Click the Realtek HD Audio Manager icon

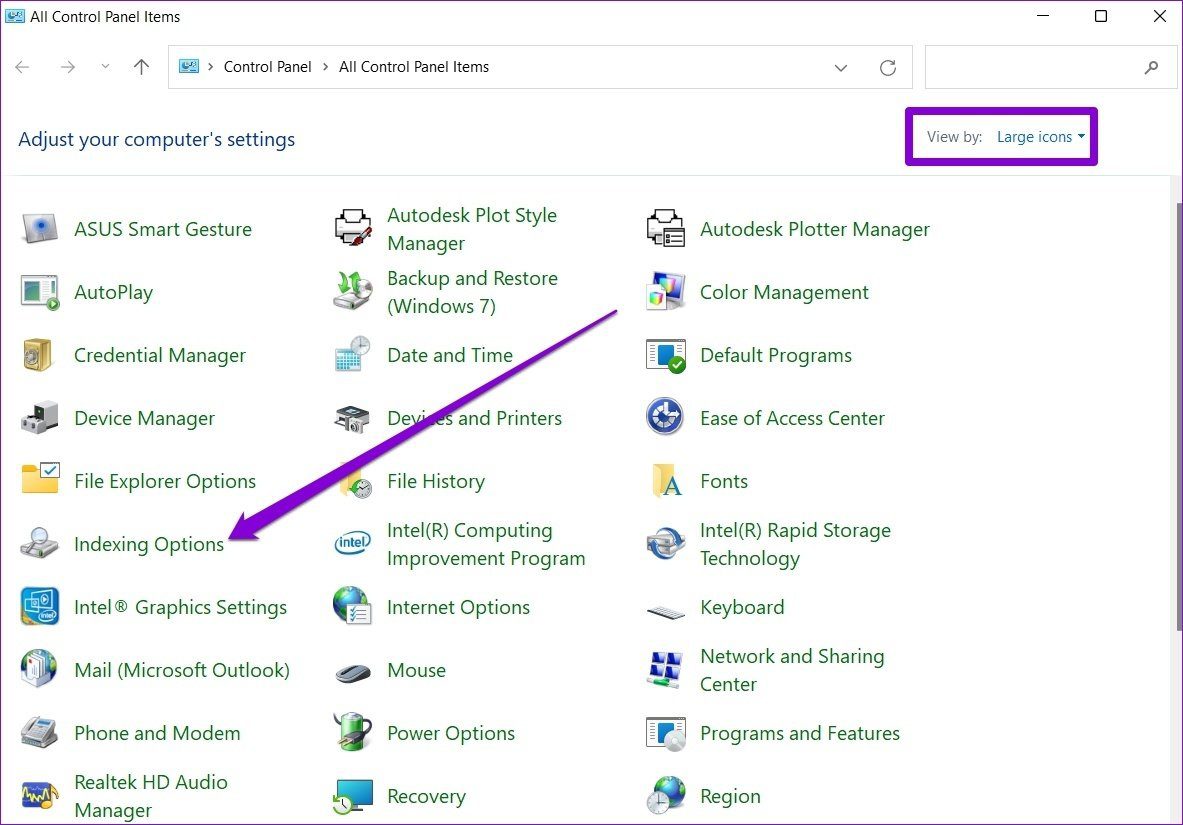pos(39,796)
